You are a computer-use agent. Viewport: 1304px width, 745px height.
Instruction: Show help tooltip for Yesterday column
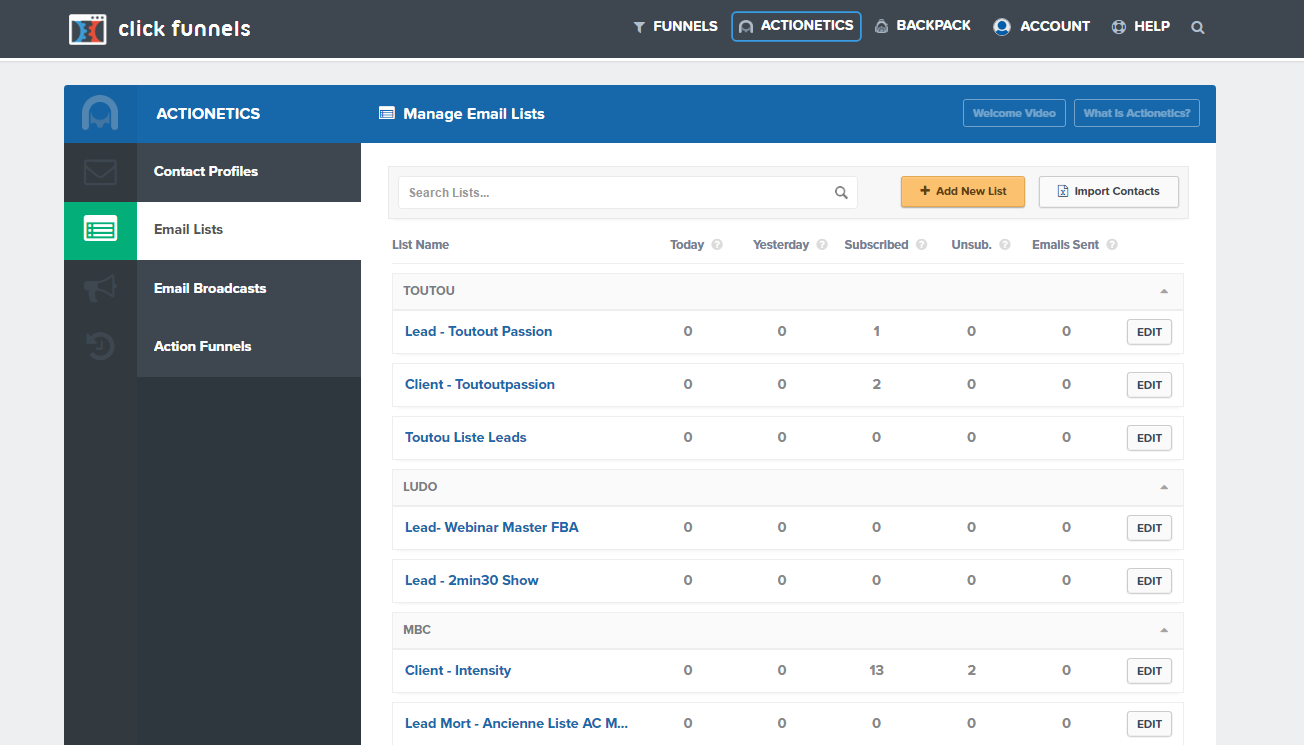pyautogui.click(x=822, y=245)
